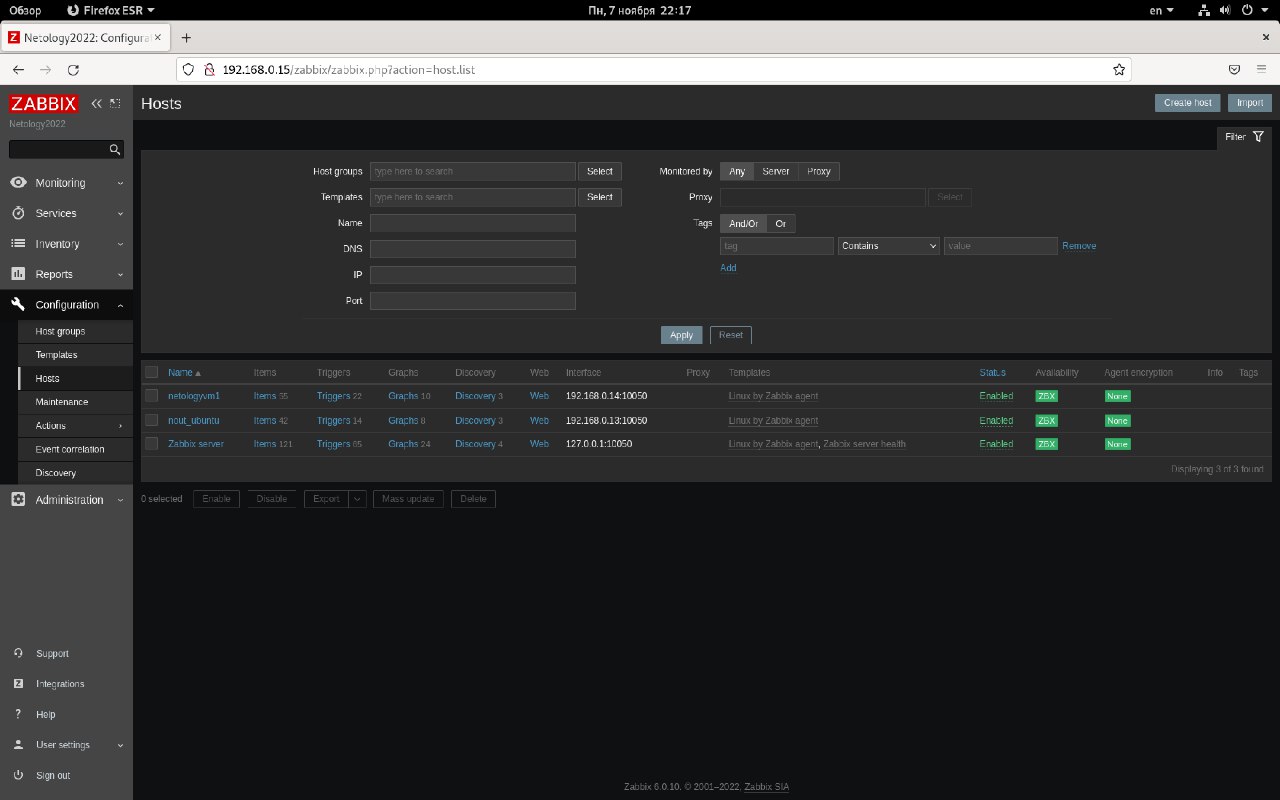Click the Administration gear icon
The height and width of the screenshot is (800, 1280).
[x=18, y=500]
